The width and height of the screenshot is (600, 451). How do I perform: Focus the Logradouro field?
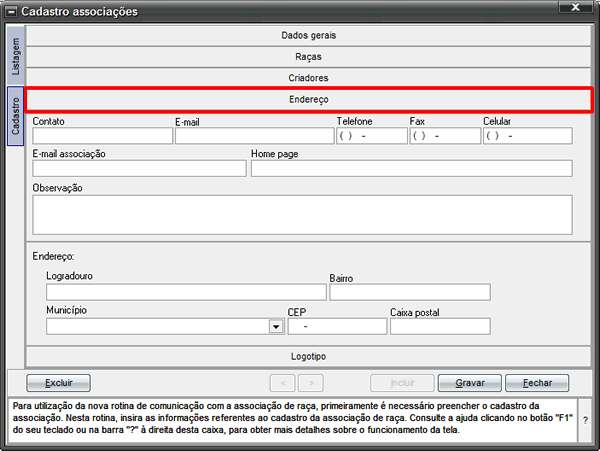point(186,292)
